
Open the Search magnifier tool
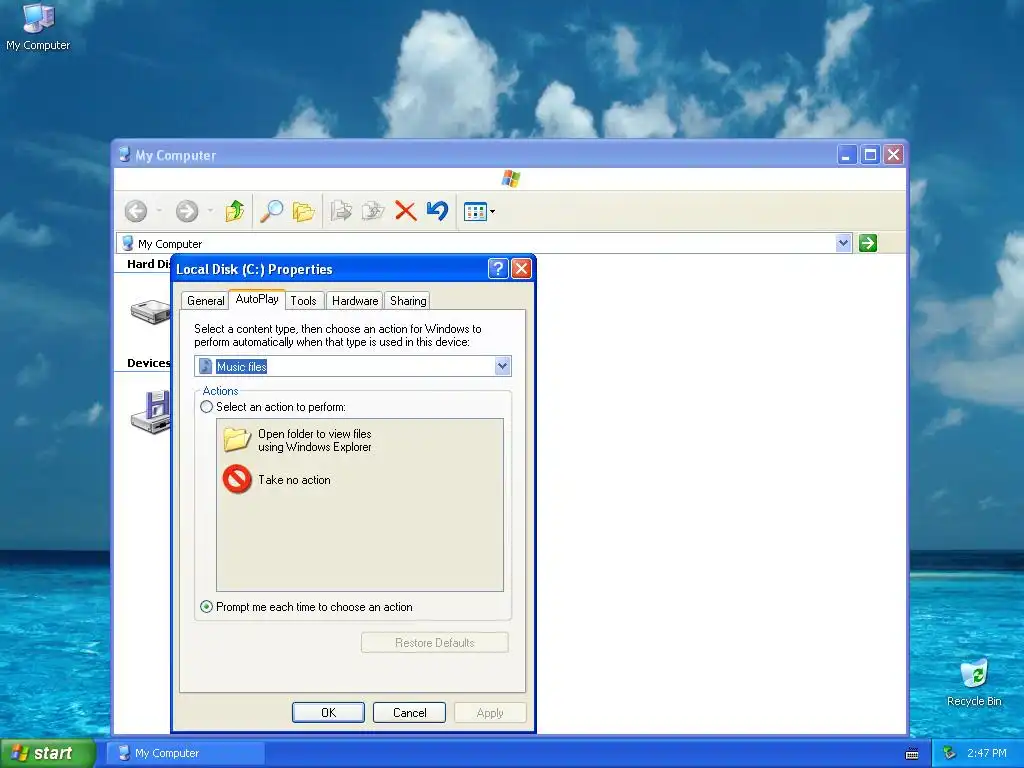pyautogui.click(x=271, y=211)
